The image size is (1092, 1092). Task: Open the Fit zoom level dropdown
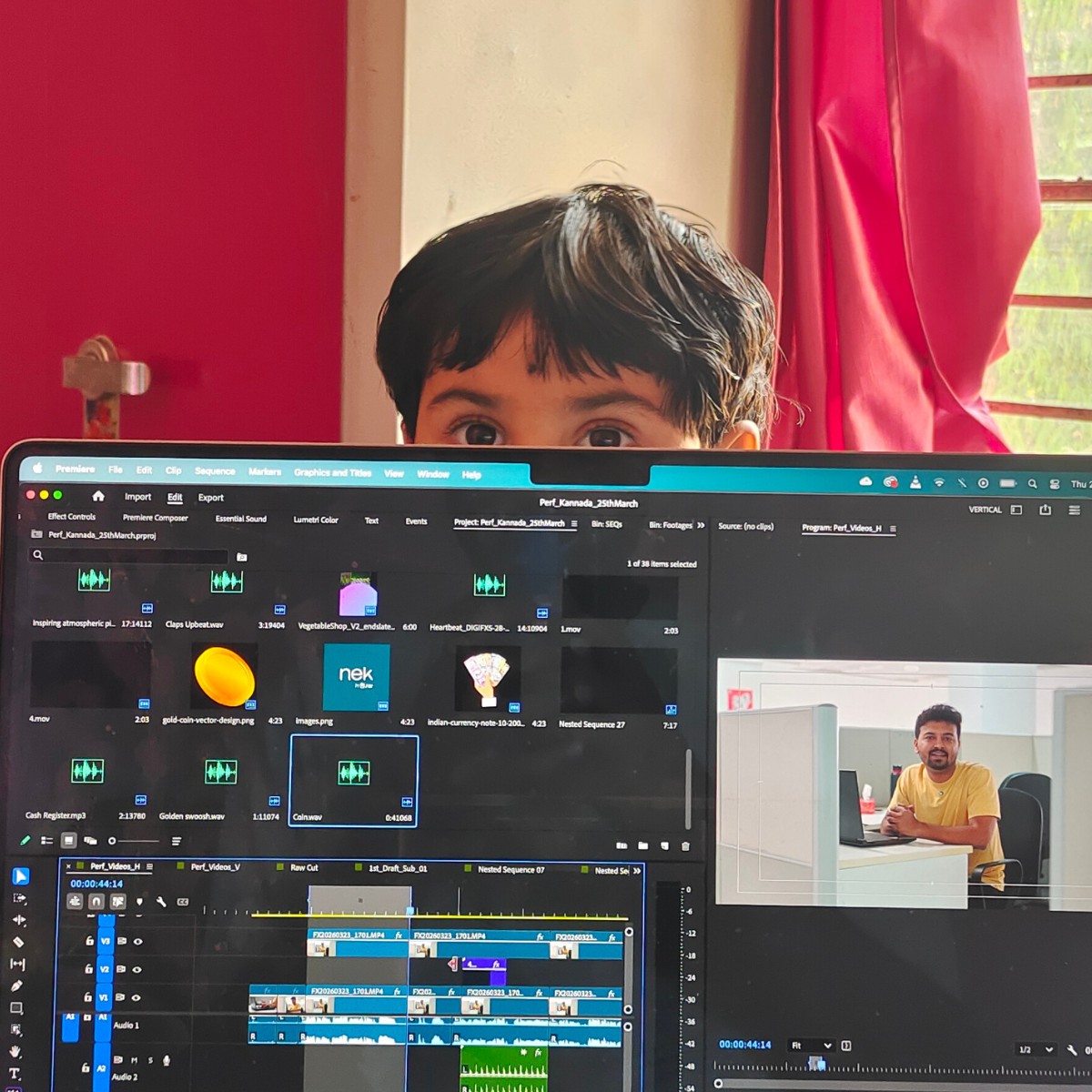811,1046
